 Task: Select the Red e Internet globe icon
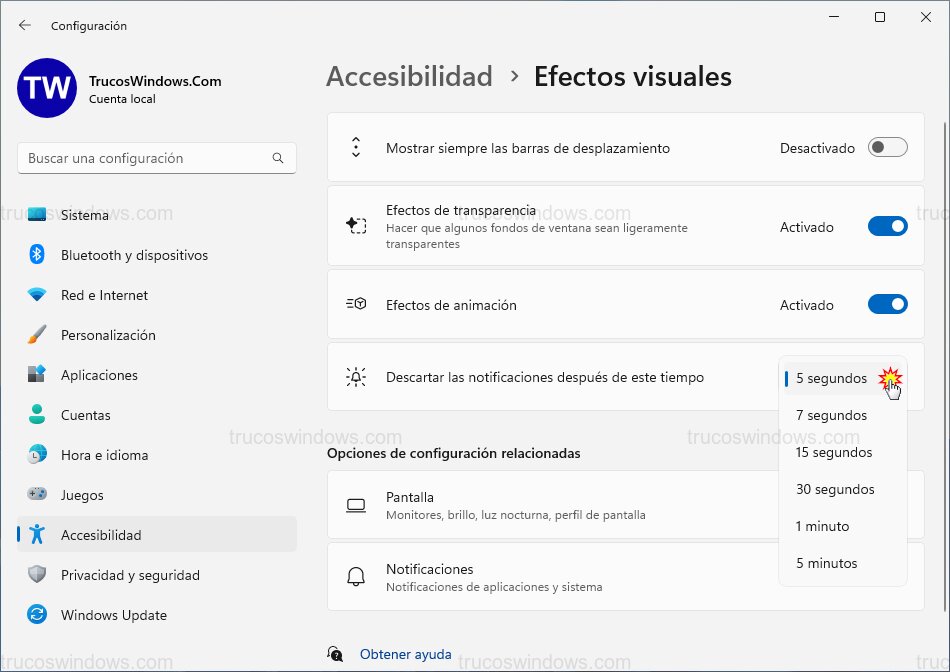pos(40,295)
